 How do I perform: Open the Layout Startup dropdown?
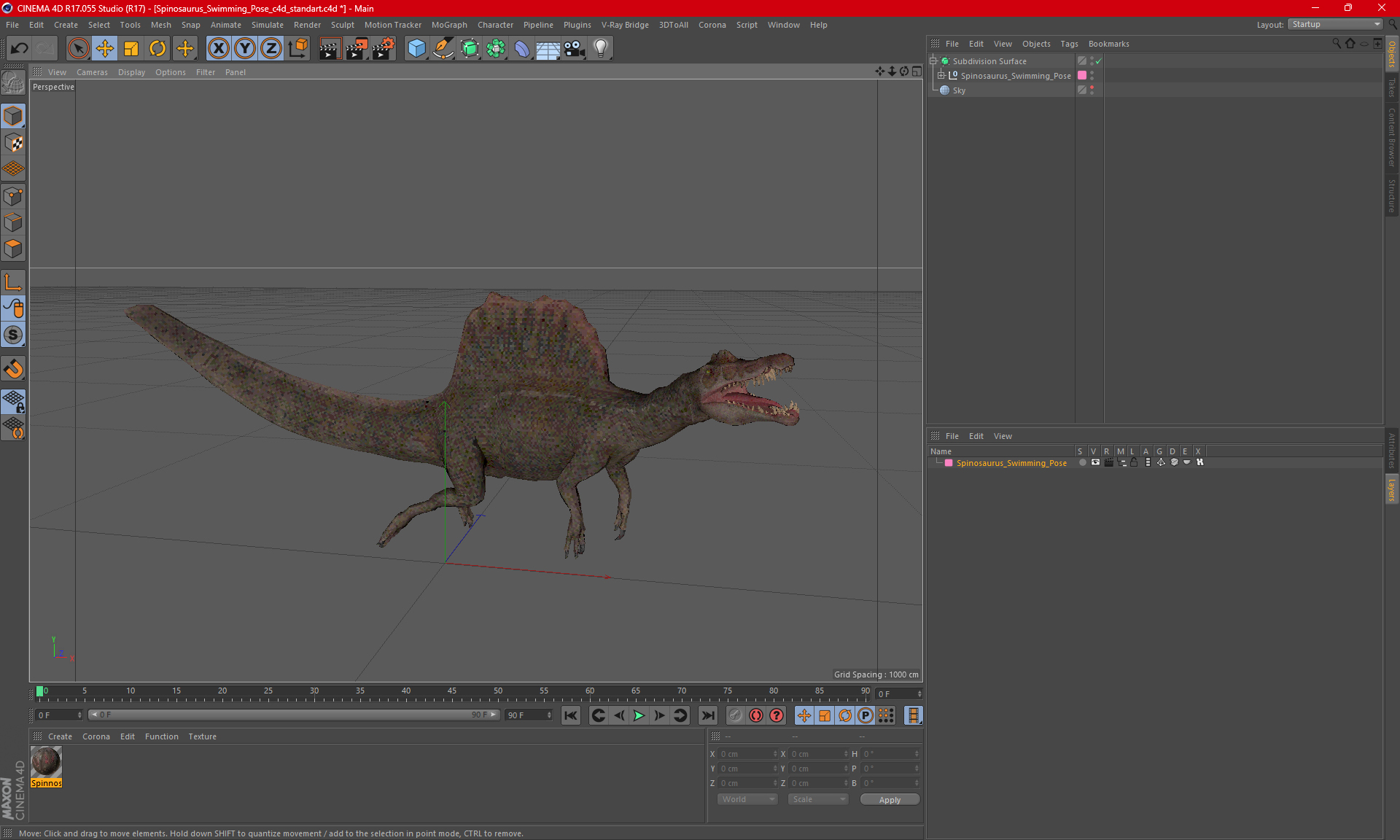click(1335, 24)
